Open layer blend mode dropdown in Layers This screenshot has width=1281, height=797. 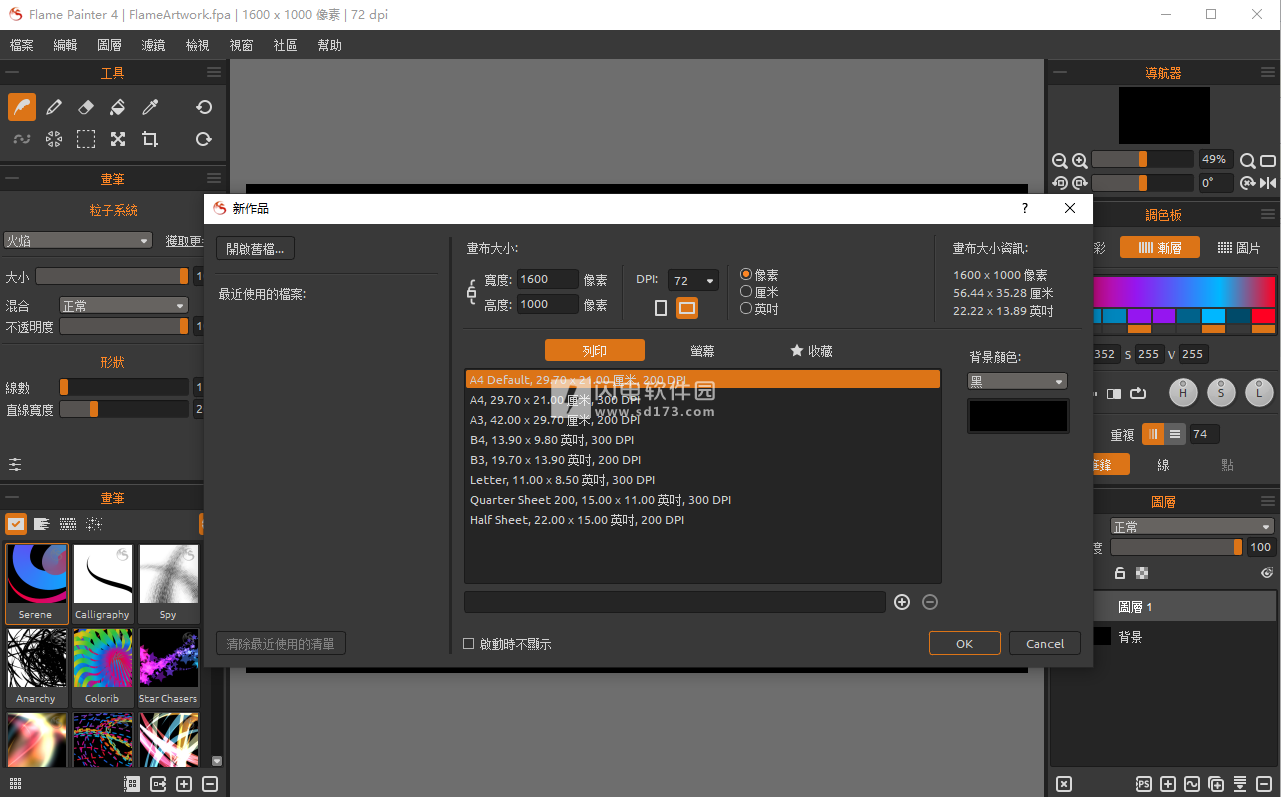pyautogui.click(x=1191, y=526)
